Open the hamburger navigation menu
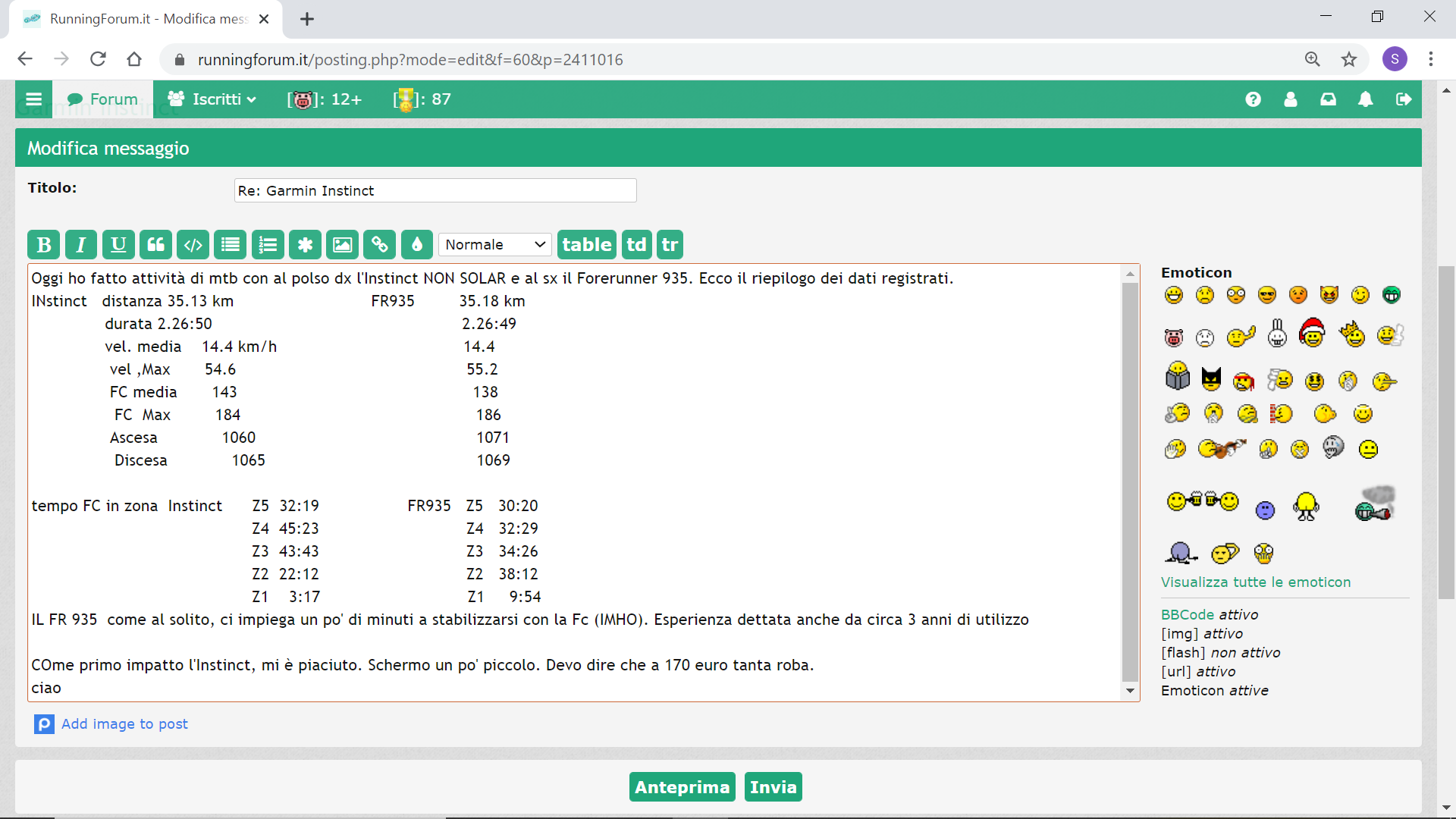Screen dimensions: 1456x819 point(33,99)
